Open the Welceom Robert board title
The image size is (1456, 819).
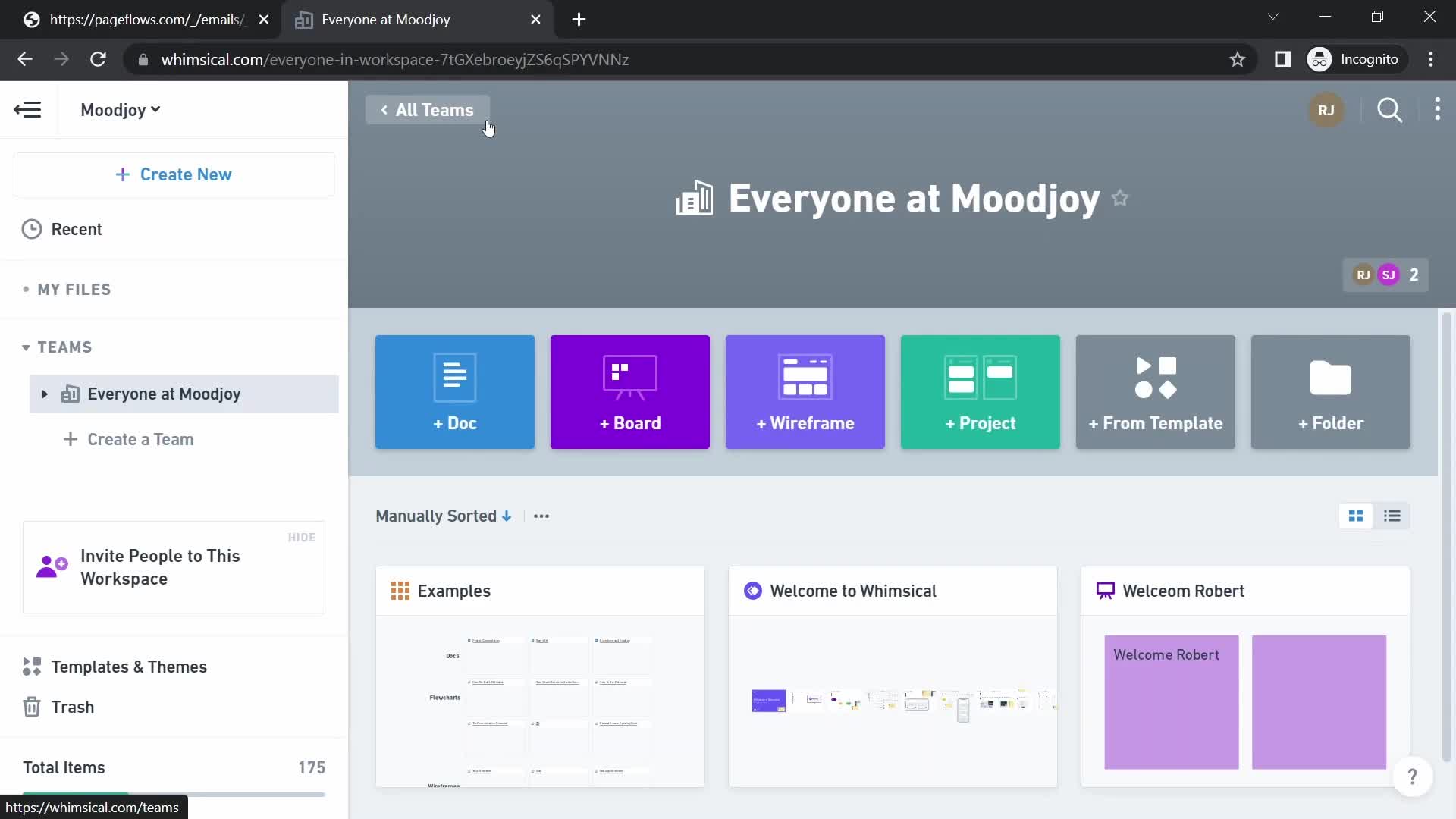(1183, 591)
